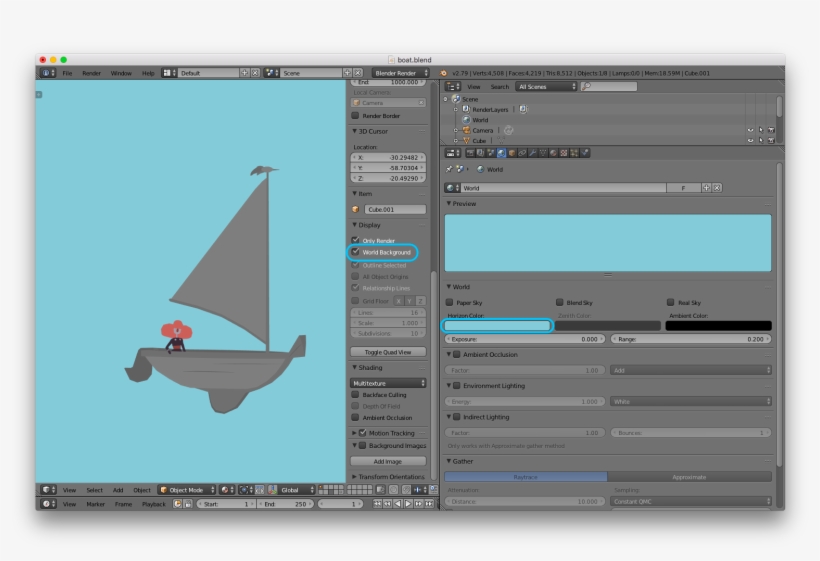Click the outliner search filter field
Screen dimensions: 820x561
[612, 87]
